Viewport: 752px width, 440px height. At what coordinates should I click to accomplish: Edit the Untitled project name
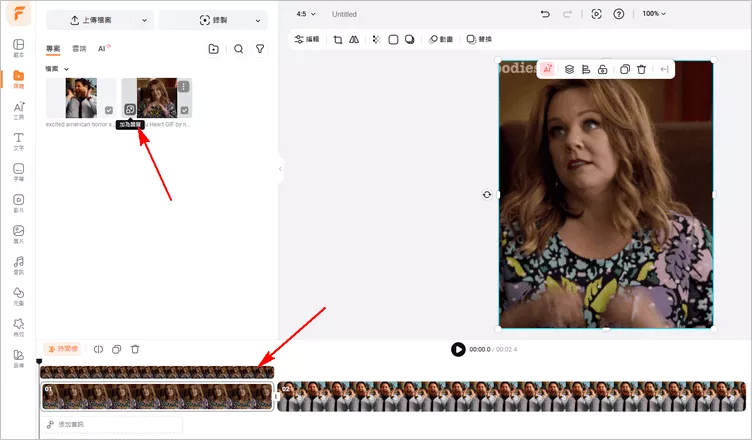coord(344,14)
